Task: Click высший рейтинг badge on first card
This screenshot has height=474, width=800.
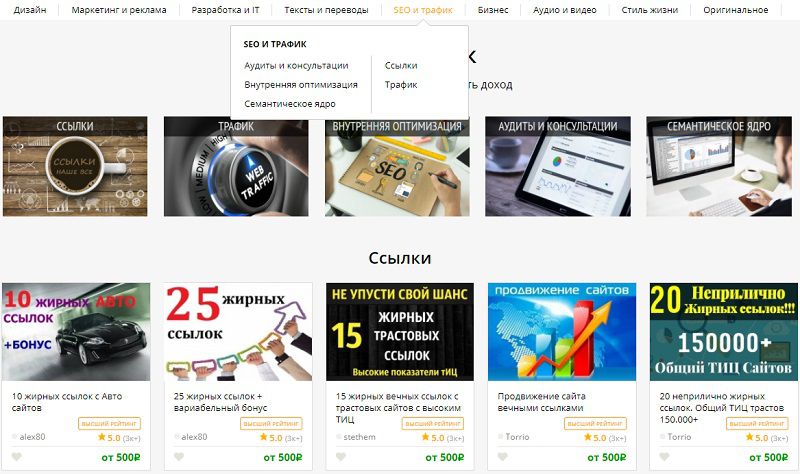Action: pos(109,423)
